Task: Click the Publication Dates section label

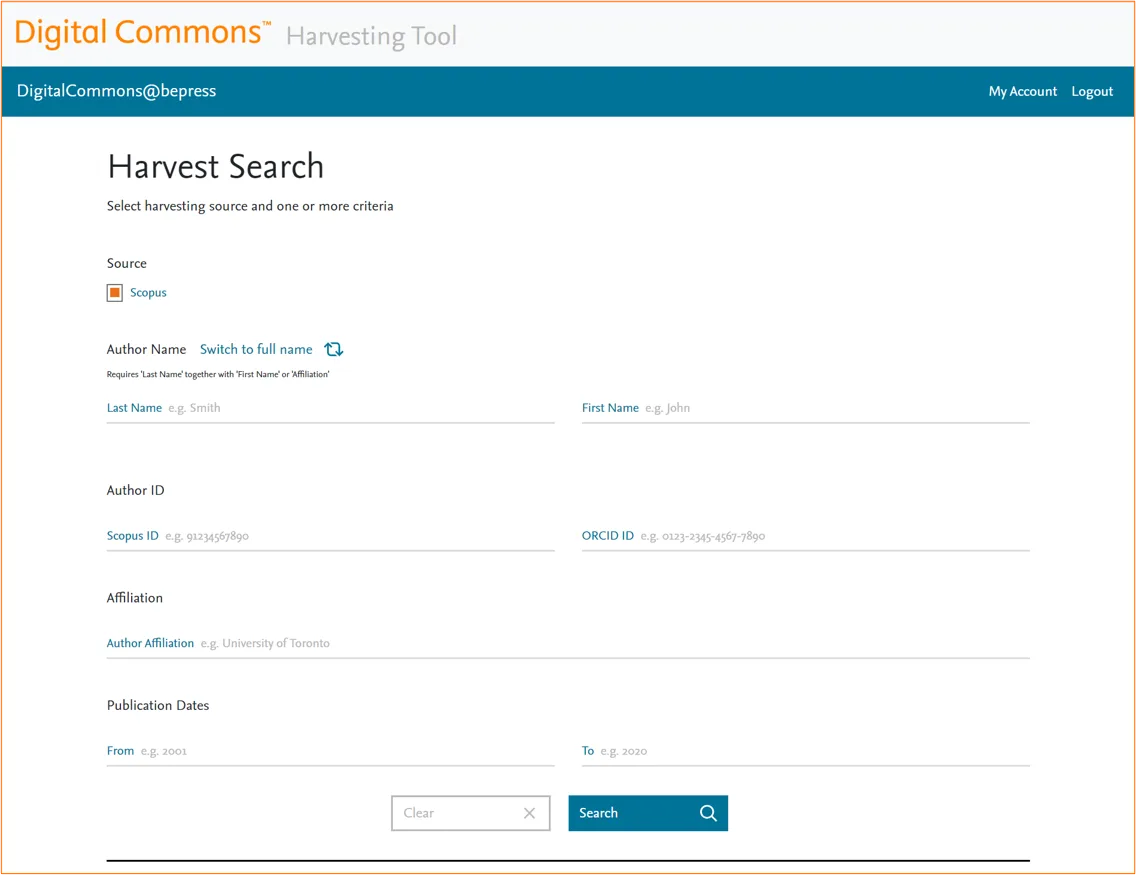Action: coord(158,706)
